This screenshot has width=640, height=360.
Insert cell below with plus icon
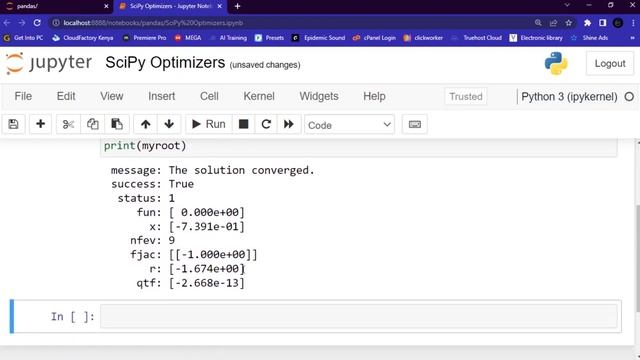coord(40,124)
